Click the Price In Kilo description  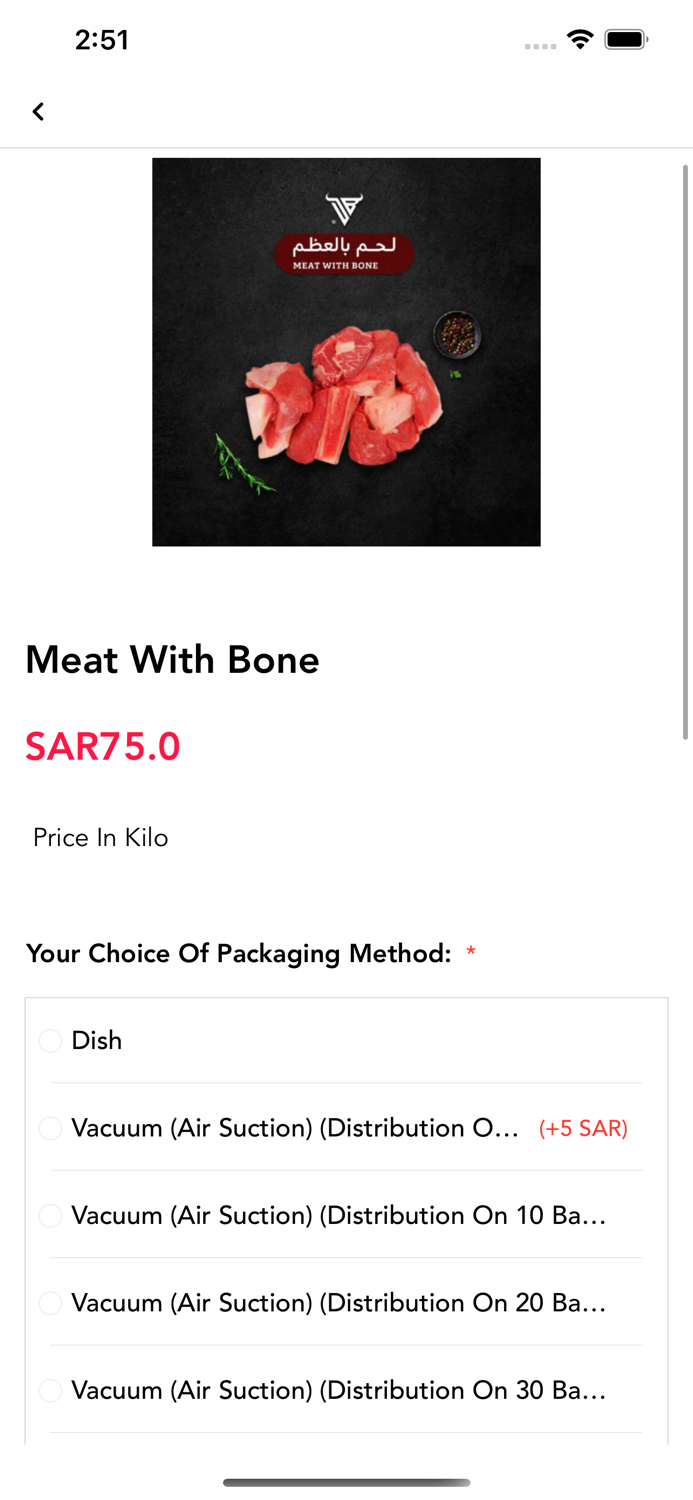pos(100,838)
